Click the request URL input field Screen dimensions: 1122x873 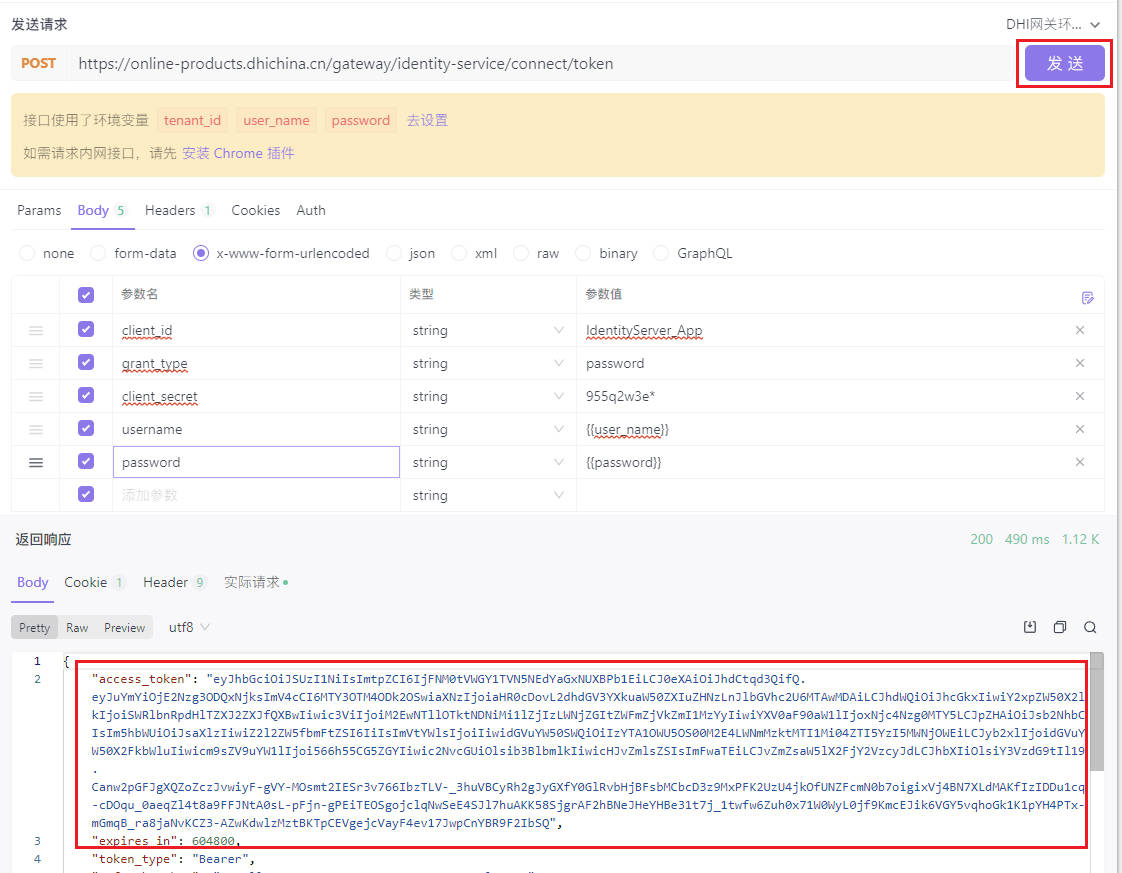point(540,64)
